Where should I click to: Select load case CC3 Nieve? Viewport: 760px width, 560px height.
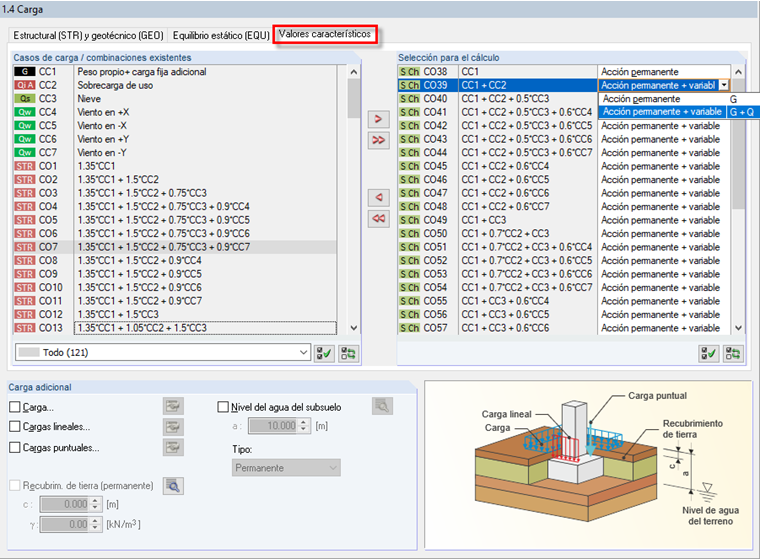174,99
